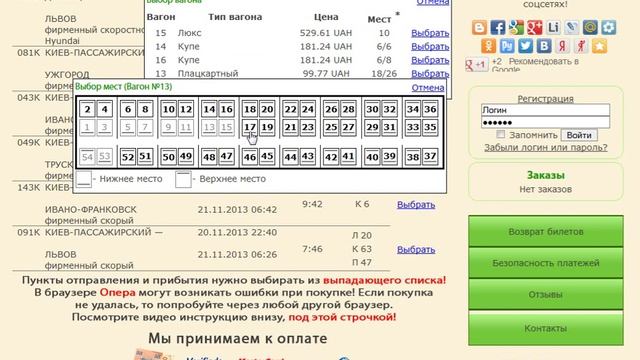640x360 pixels.
Task: Click the Заказы heading
Action: click(x=546, y=175)
